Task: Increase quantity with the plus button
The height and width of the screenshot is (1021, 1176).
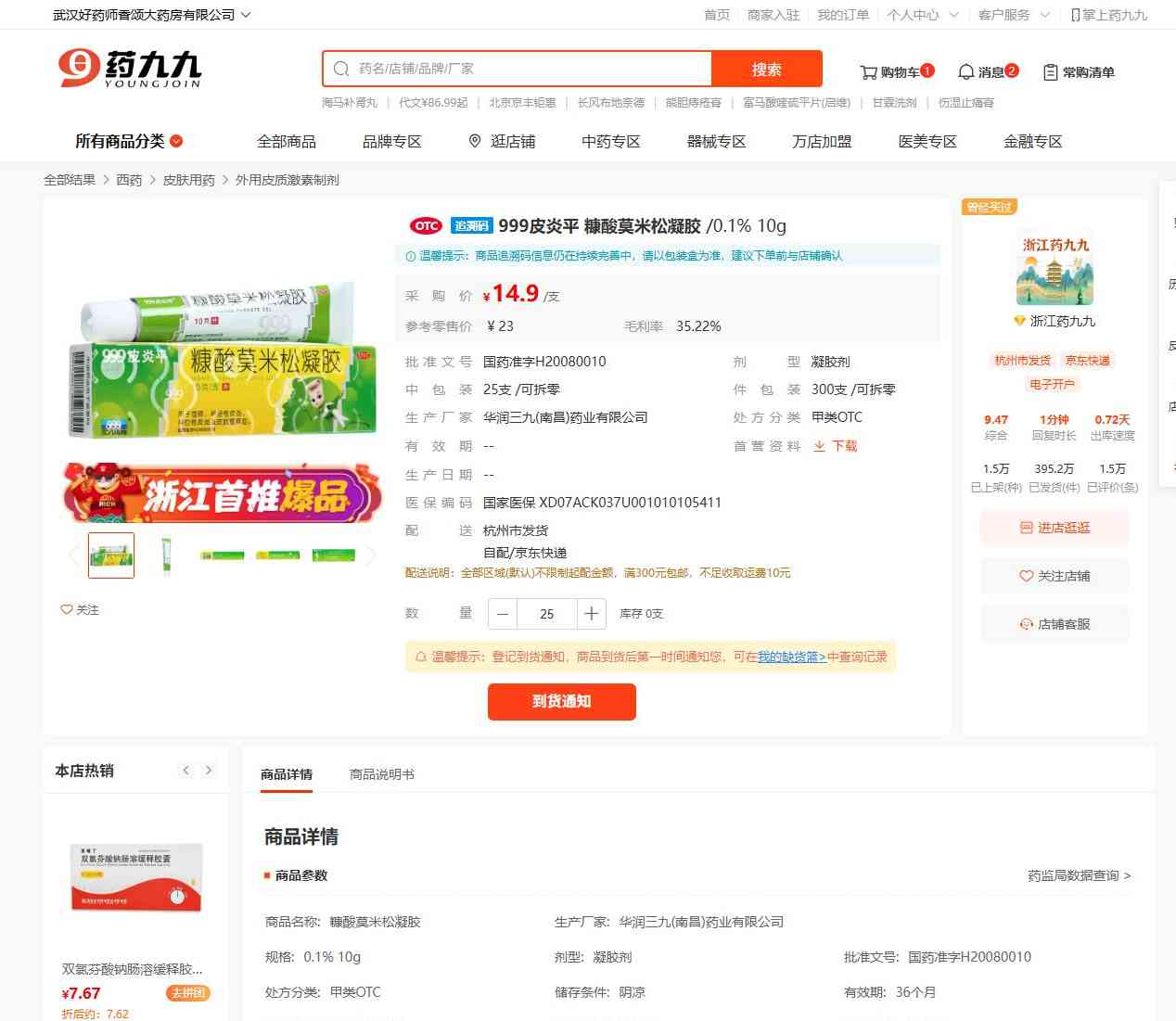Action: (591, 614)
